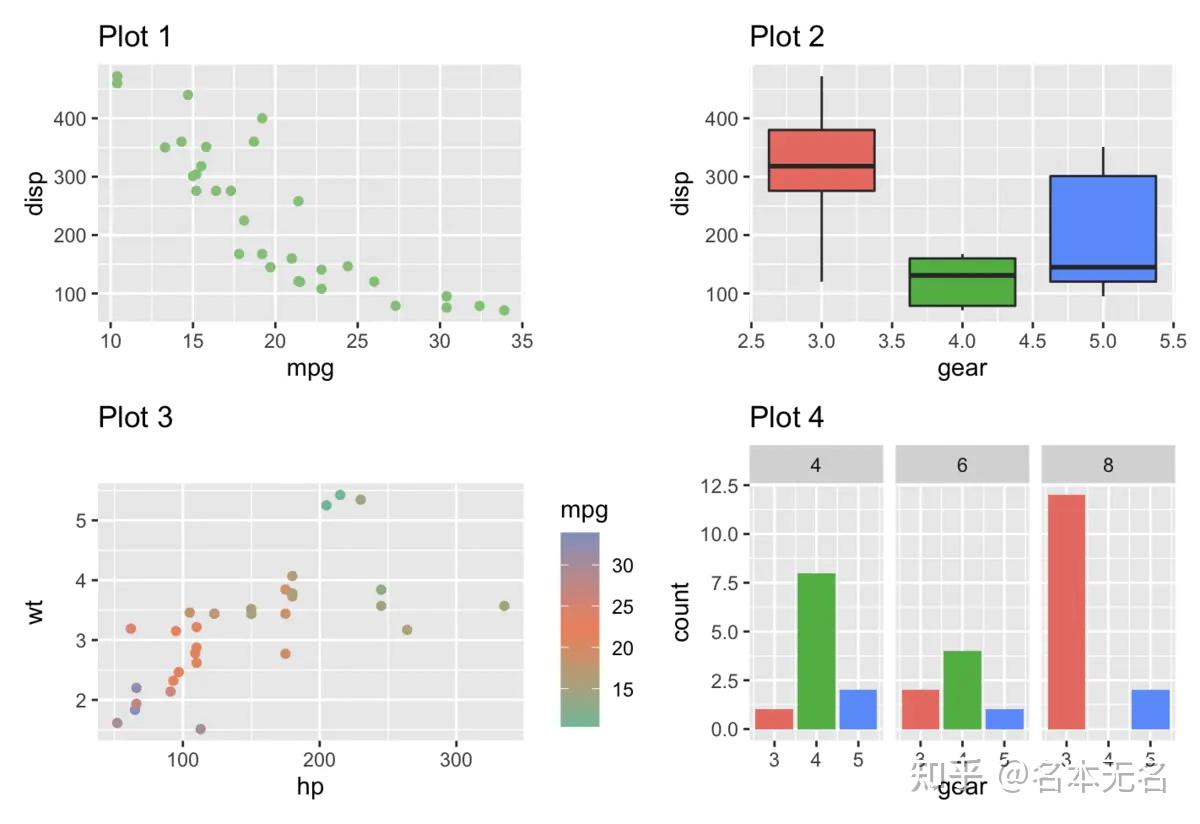The image size is (1200, 824).
Task: Click the "Plot 2" title
Action: [x=787, y=37]
